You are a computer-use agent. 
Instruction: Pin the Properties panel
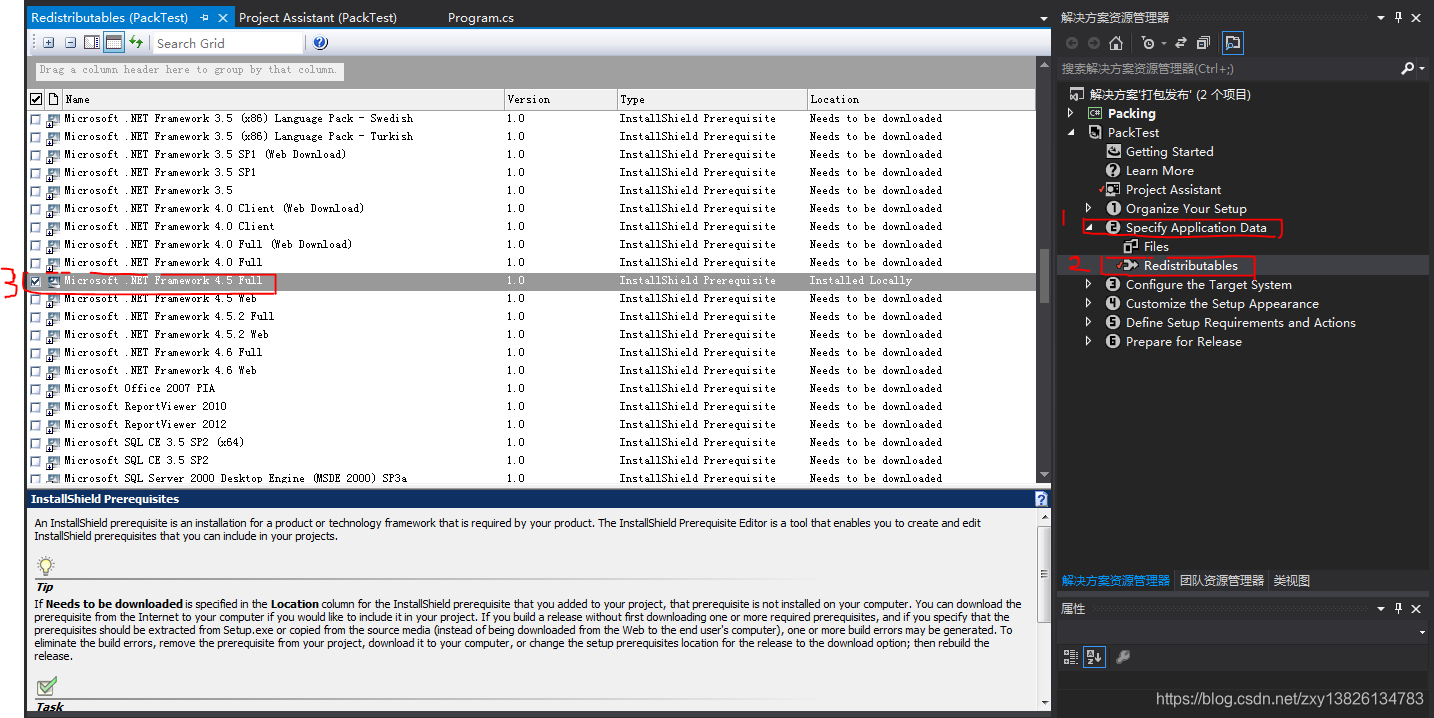click(1400, 609)
